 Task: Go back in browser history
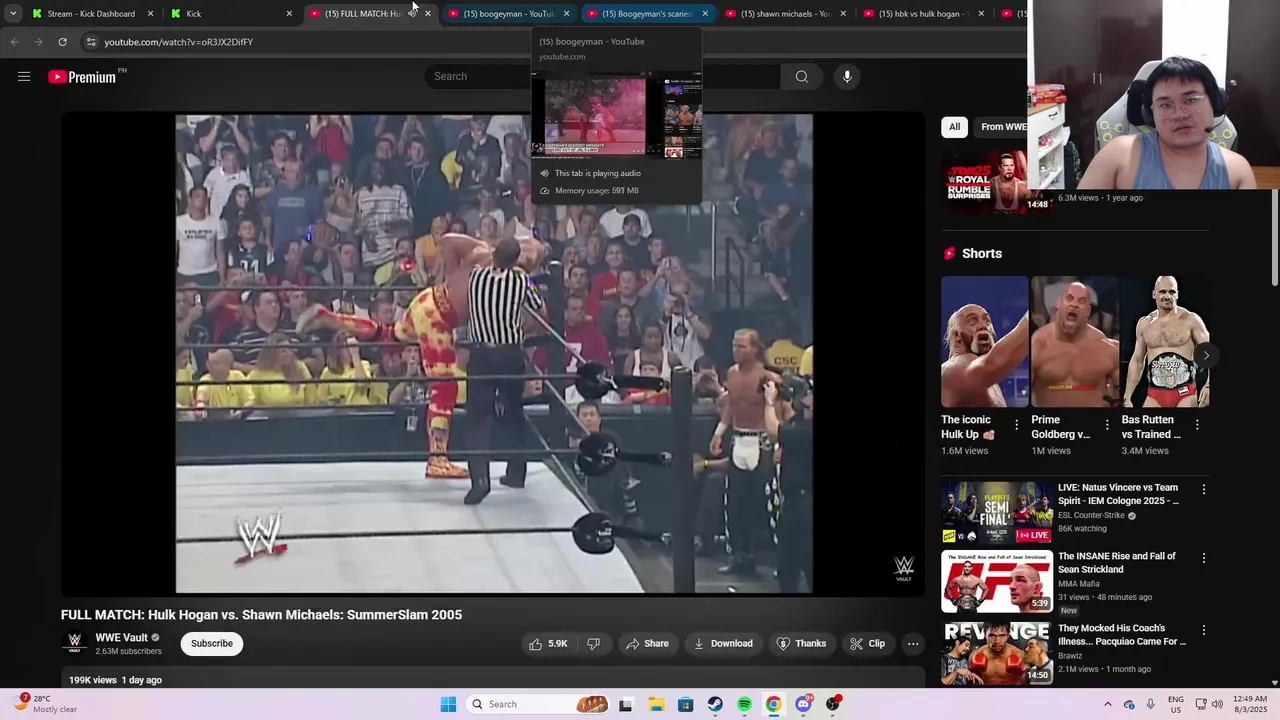click(14, 42)
